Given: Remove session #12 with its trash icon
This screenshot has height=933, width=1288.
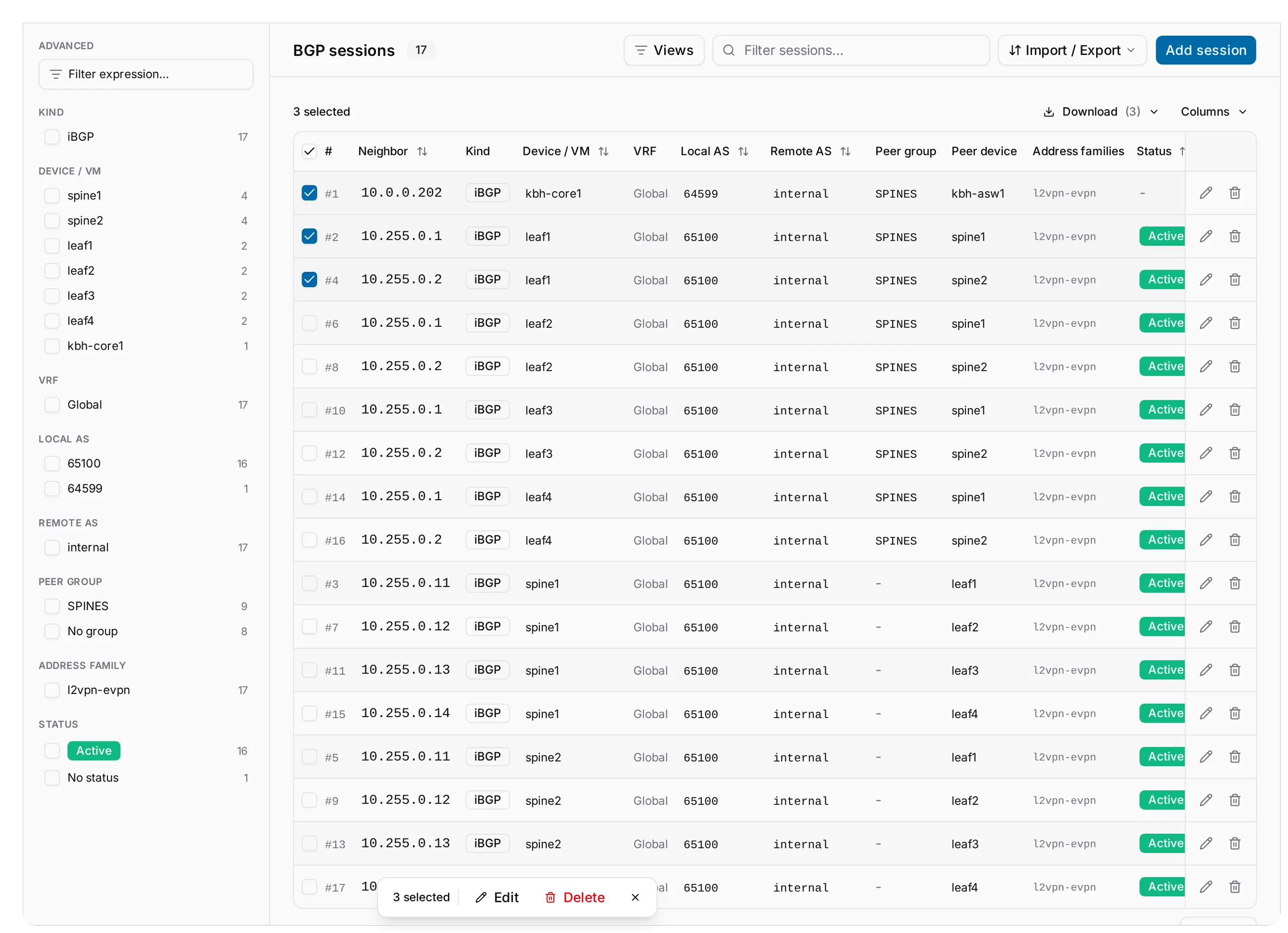Looking at the screenshot, I should click(1234, 453).
